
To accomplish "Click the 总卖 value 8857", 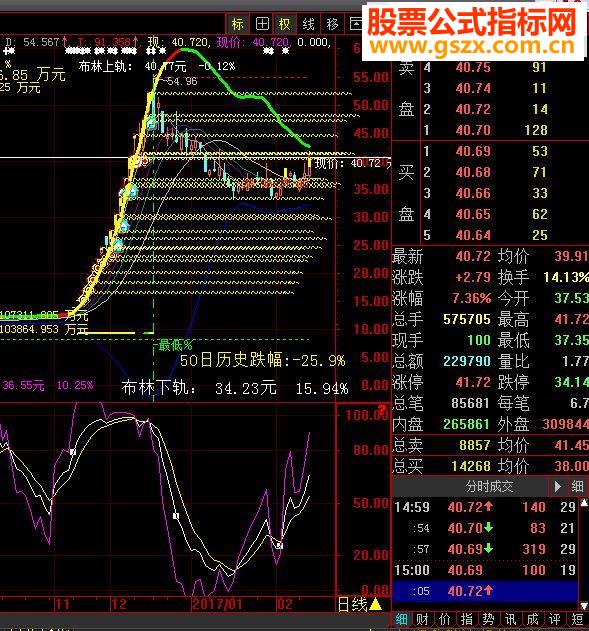I will click(x=475, y=445).
